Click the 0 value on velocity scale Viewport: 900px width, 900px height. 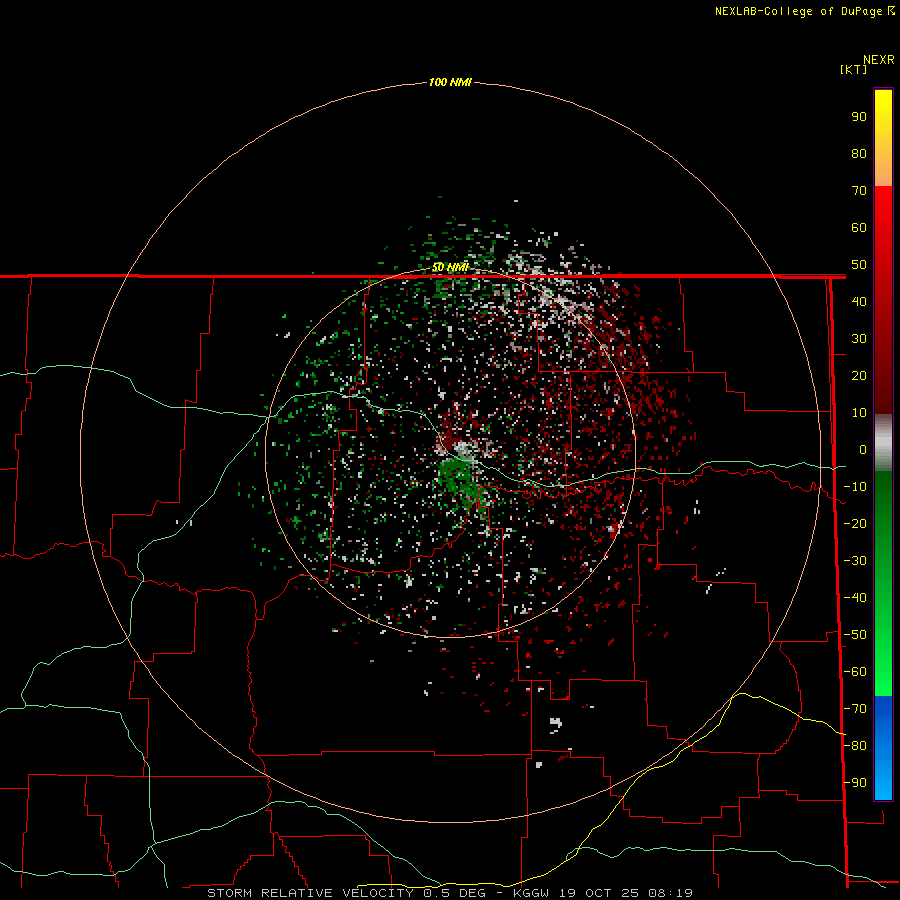tap(863, 450)
